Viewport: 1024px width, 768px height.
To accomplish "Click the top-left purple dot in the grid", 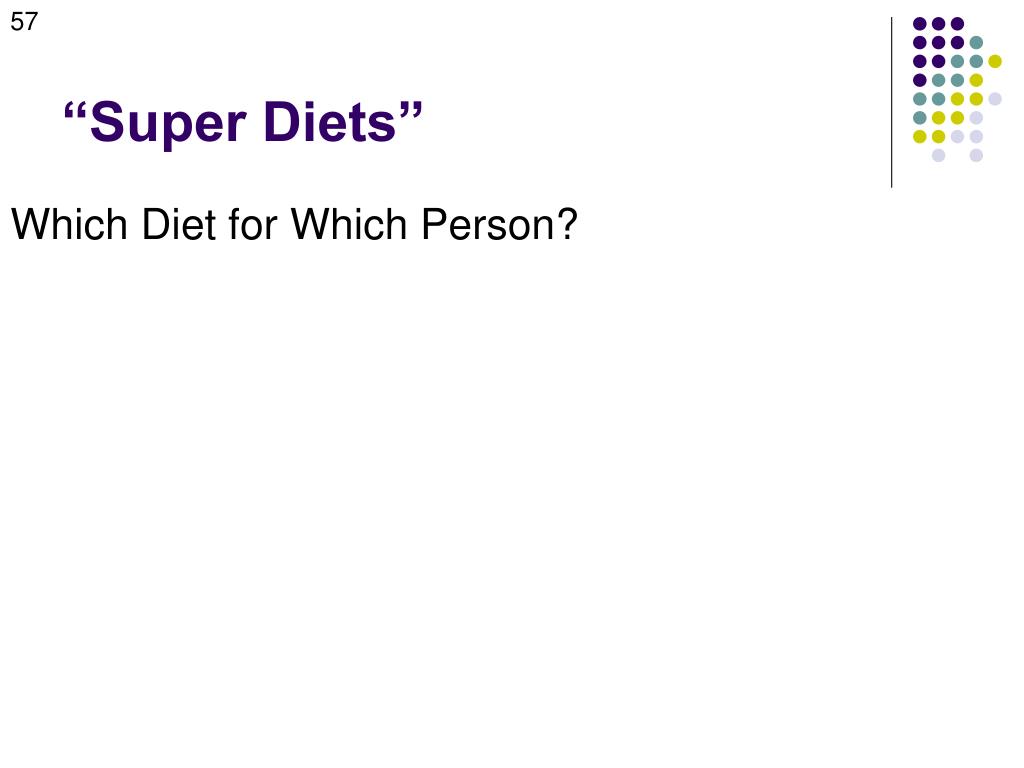I will [919, 23].
